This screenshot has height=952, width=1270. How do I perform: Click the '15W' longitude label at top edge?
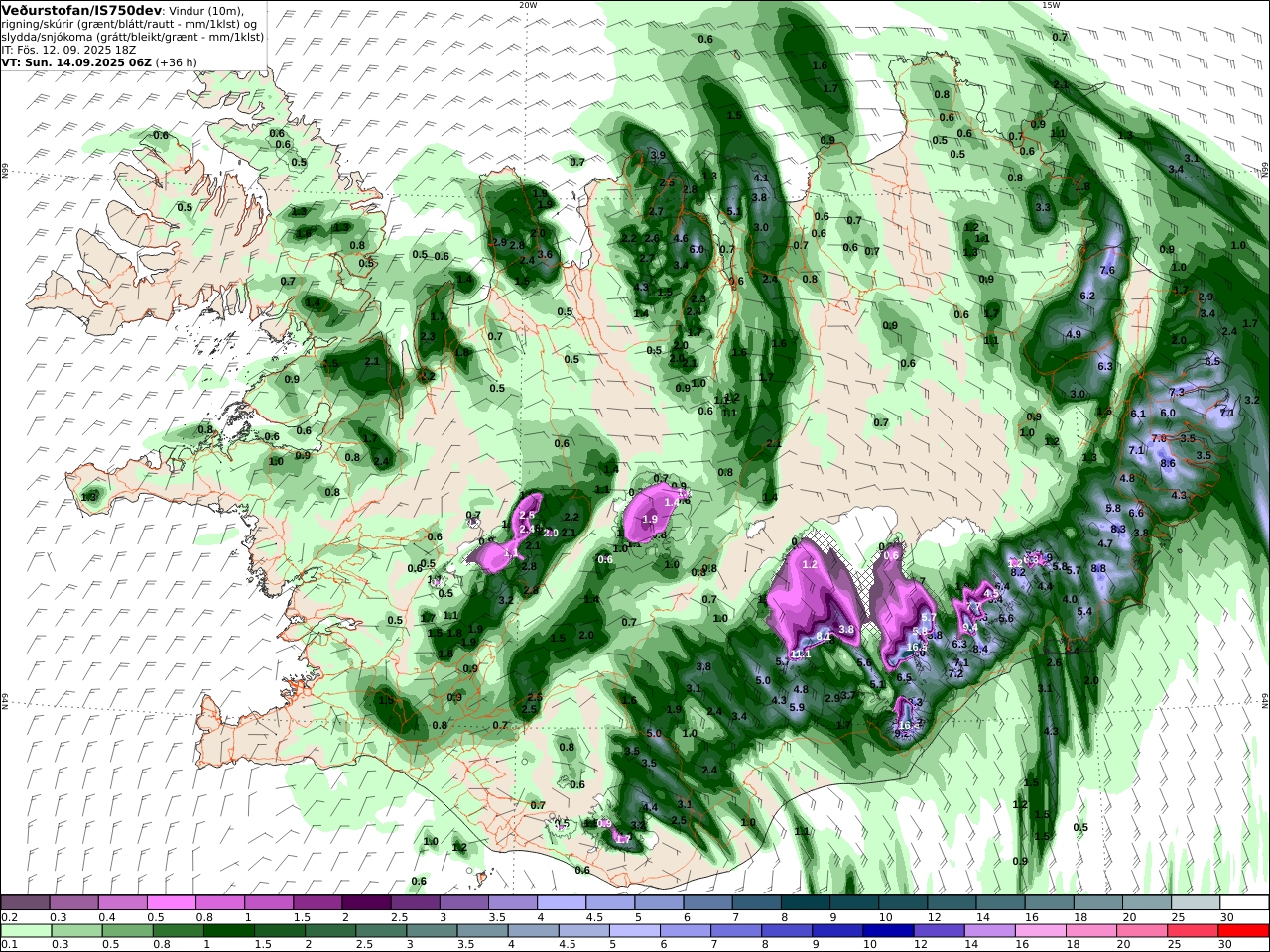[1051, 5]
